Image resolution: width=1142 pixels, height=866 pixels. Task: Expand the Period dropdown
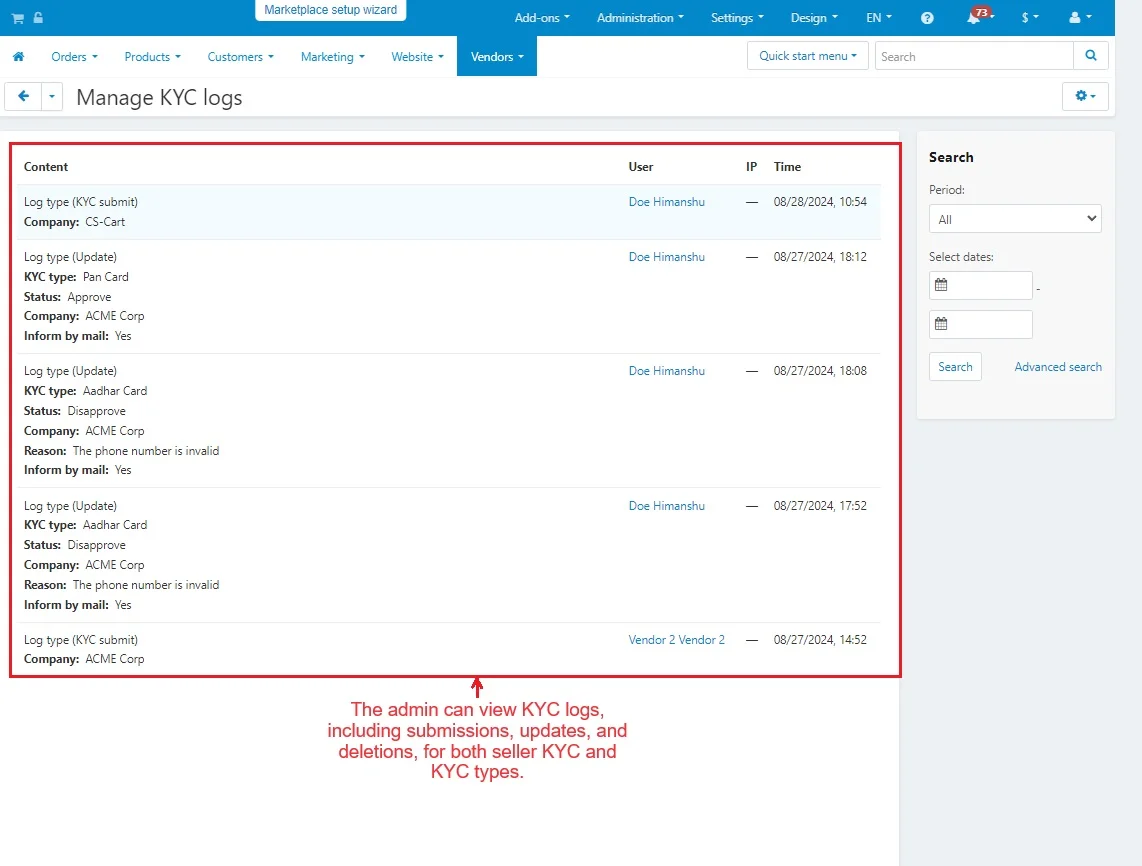click(1014, 219)
